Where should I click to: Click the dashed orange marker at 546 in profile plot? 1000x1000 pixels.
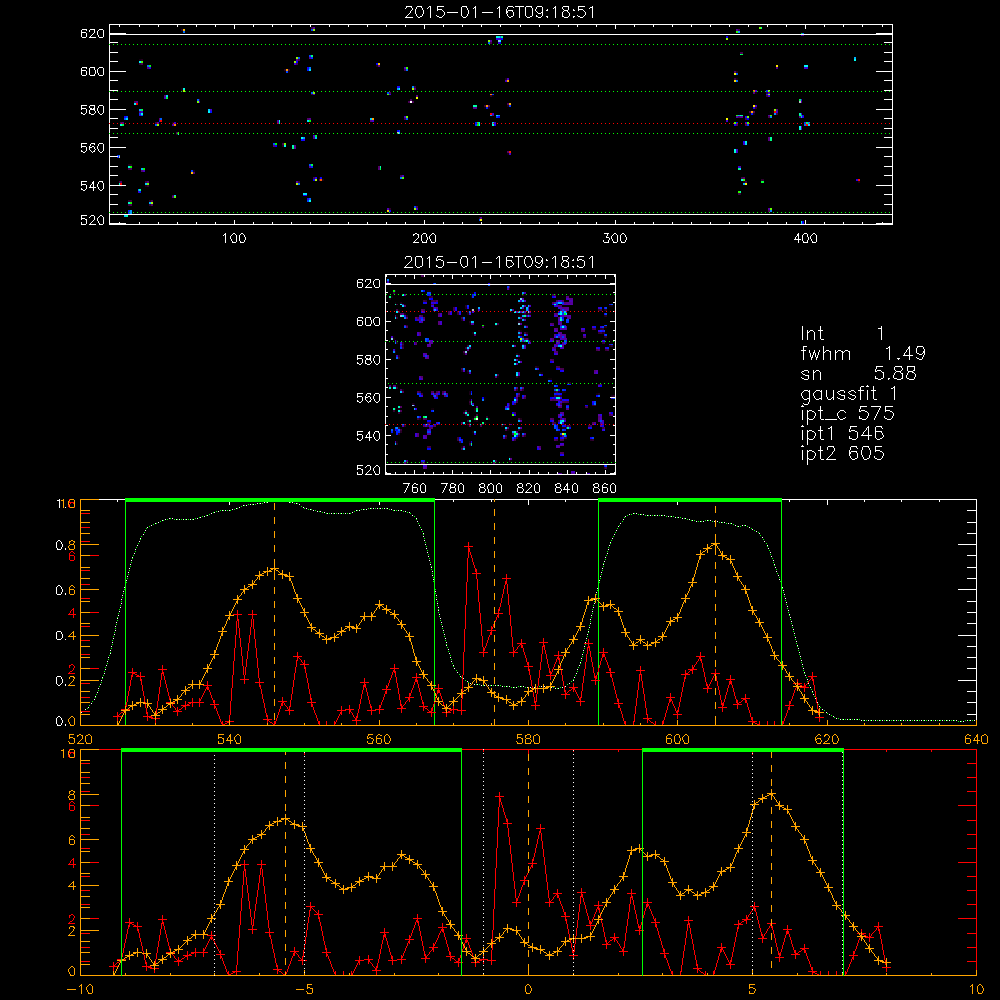click(x=275, y=613)
